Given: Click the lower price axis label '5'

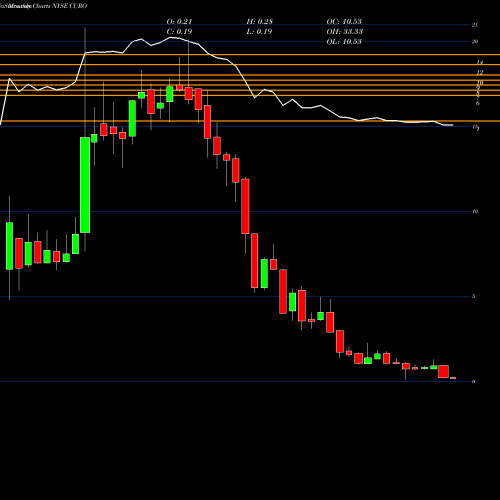Looking at the screenshot, I should [474, 296].
